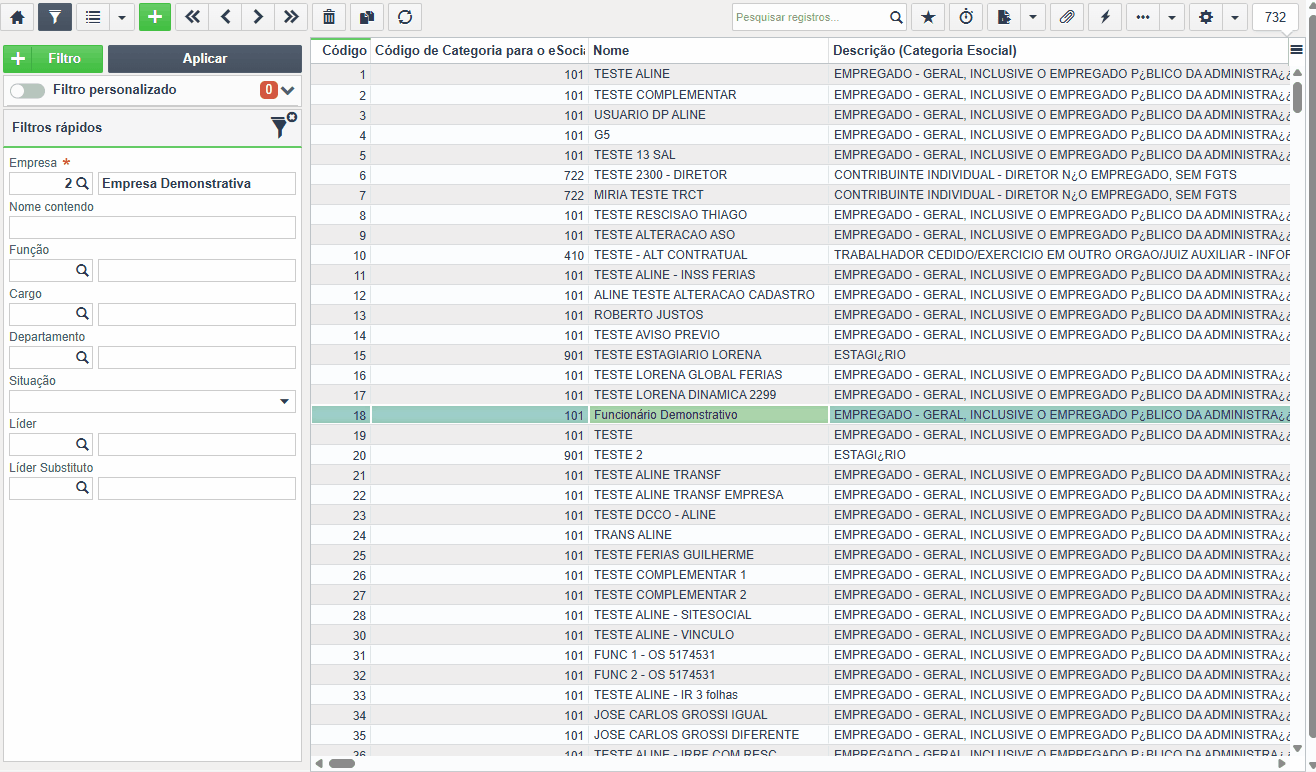The image size is (1316, 772).
Task: Select row Funcionário Demonstrativo
Action: click(x=800, y=415)
